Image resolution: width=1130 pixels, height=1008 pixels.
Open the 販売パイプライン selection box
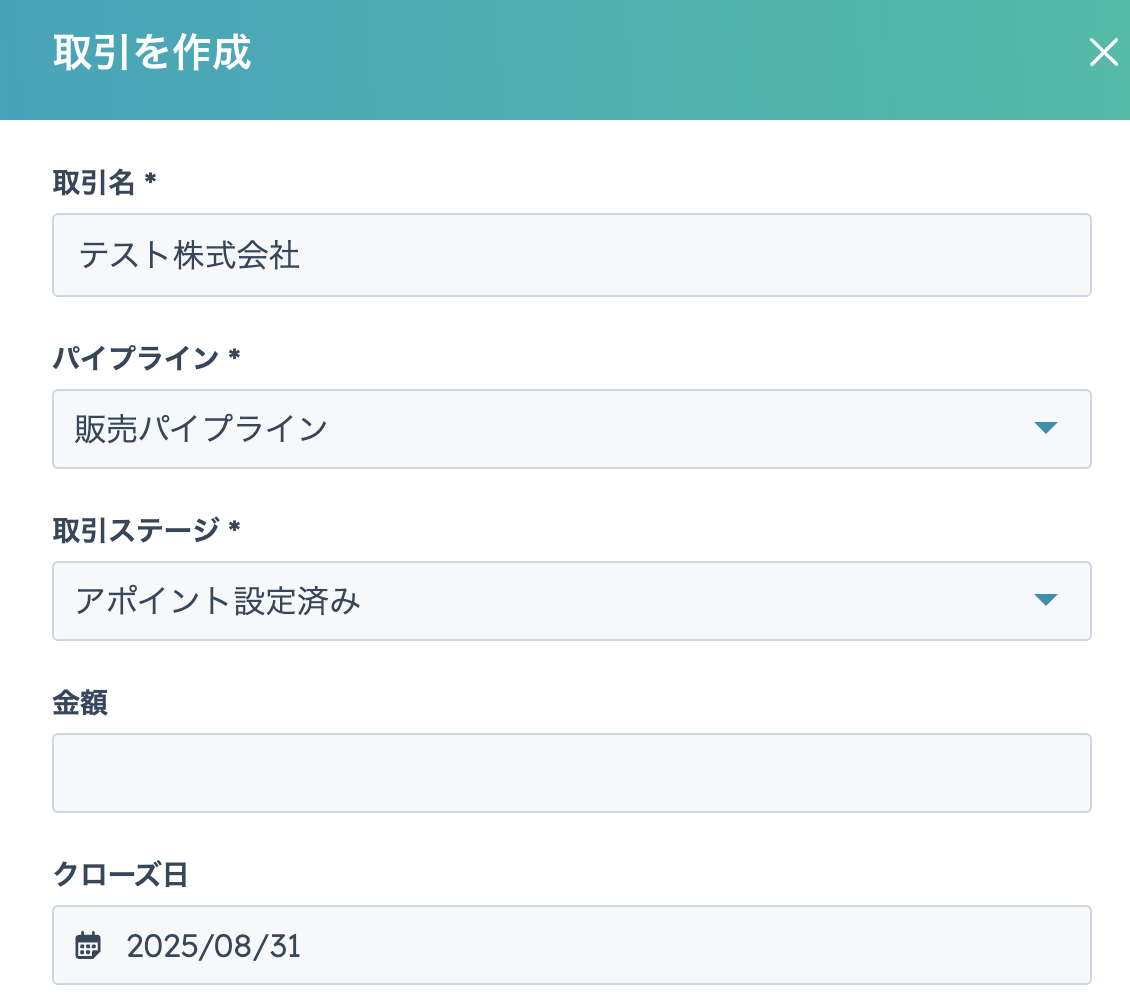click(x=540, y=429)
